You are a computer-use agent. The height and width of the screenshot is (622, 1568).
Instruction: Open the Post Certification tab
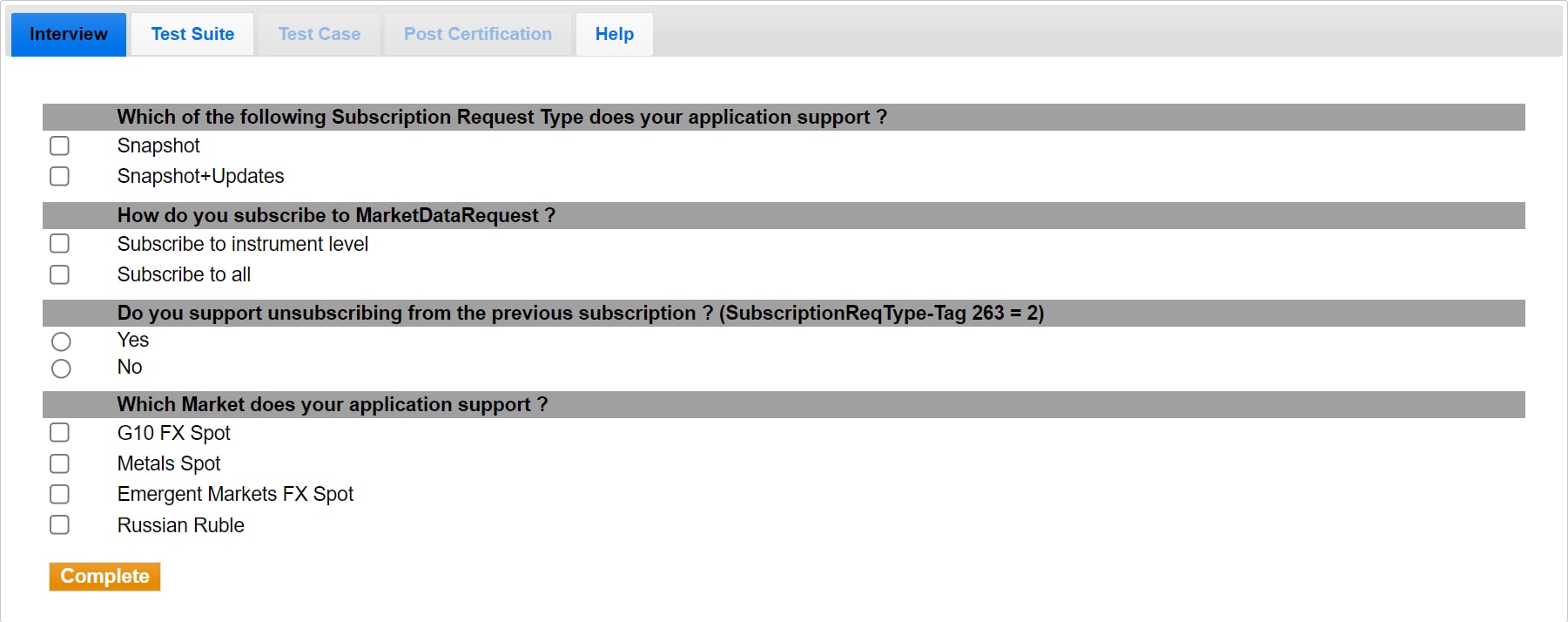[478, 34]
